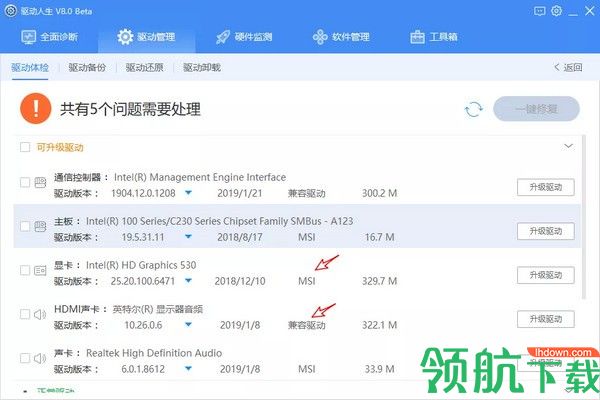Click the text Realtek High Definition Audio
600x400 pixels.
(154, 353)
